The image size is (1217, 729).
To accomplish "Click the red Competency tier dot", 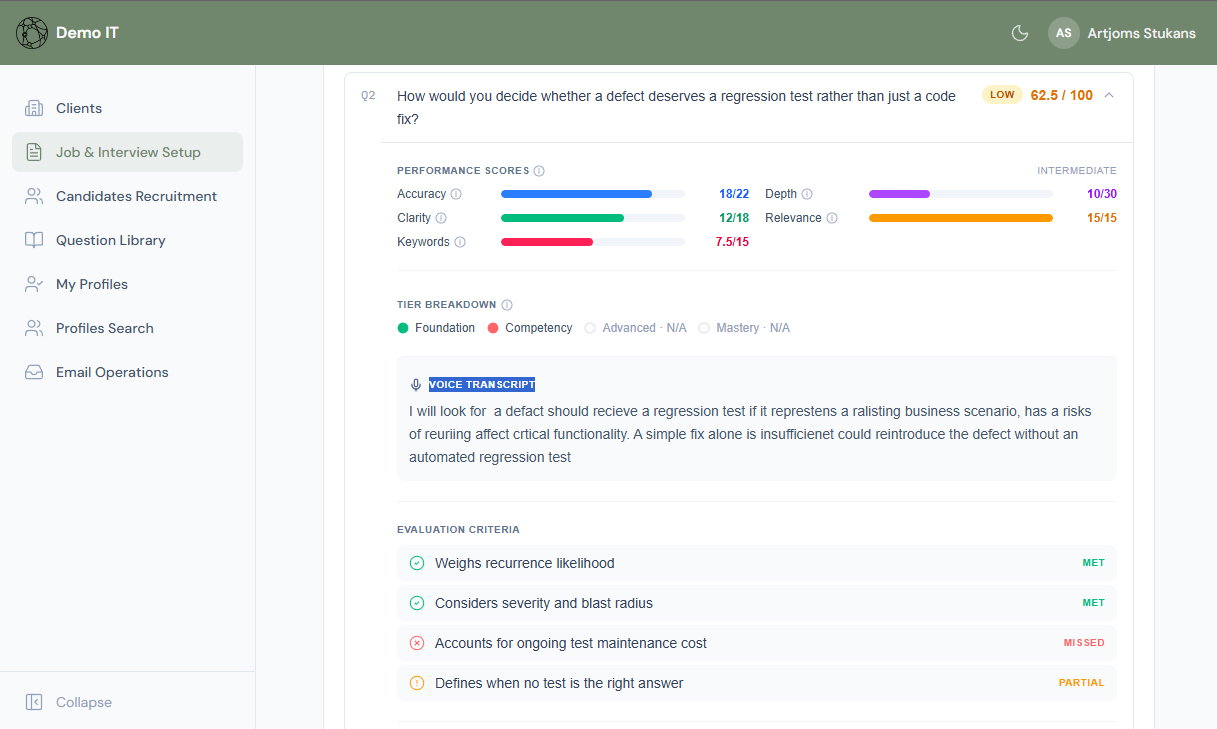I will (x=493, y=328).
